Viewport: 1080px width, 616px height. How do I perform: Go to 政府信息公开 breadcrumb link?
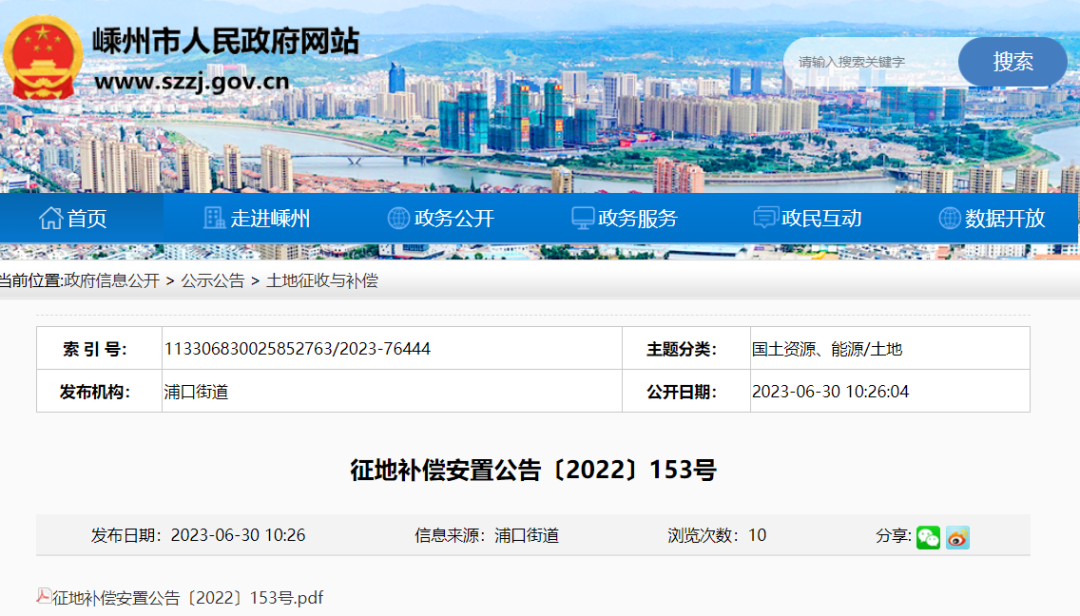[x=111, y=281]
